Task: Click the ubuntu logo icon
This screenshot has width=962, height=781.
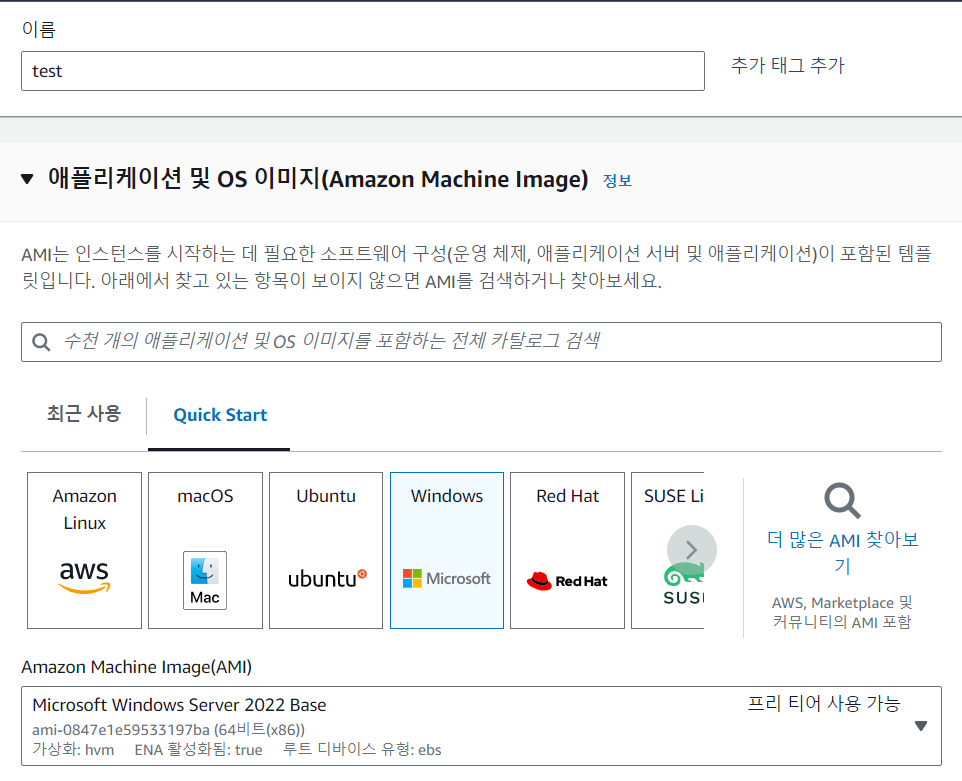Action: pyautogui.click(x=328, y=579)
